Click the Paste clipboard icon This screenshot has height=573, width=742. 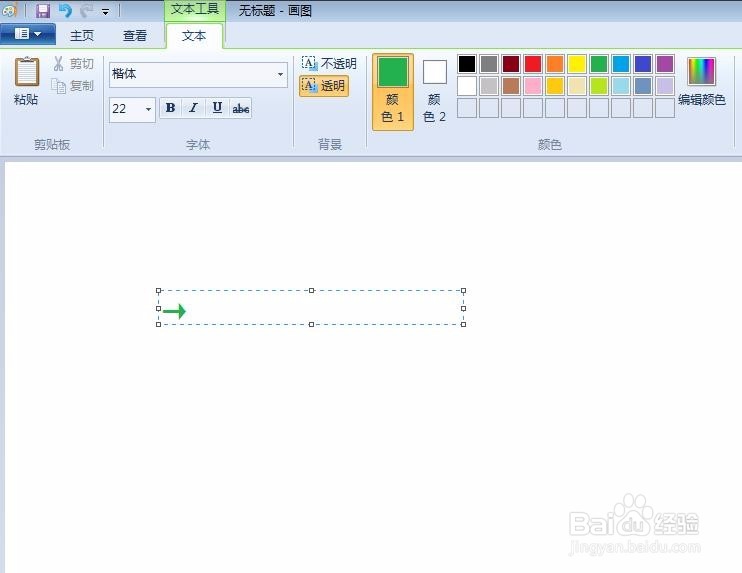pyautogui.click(x=26, y=72)
